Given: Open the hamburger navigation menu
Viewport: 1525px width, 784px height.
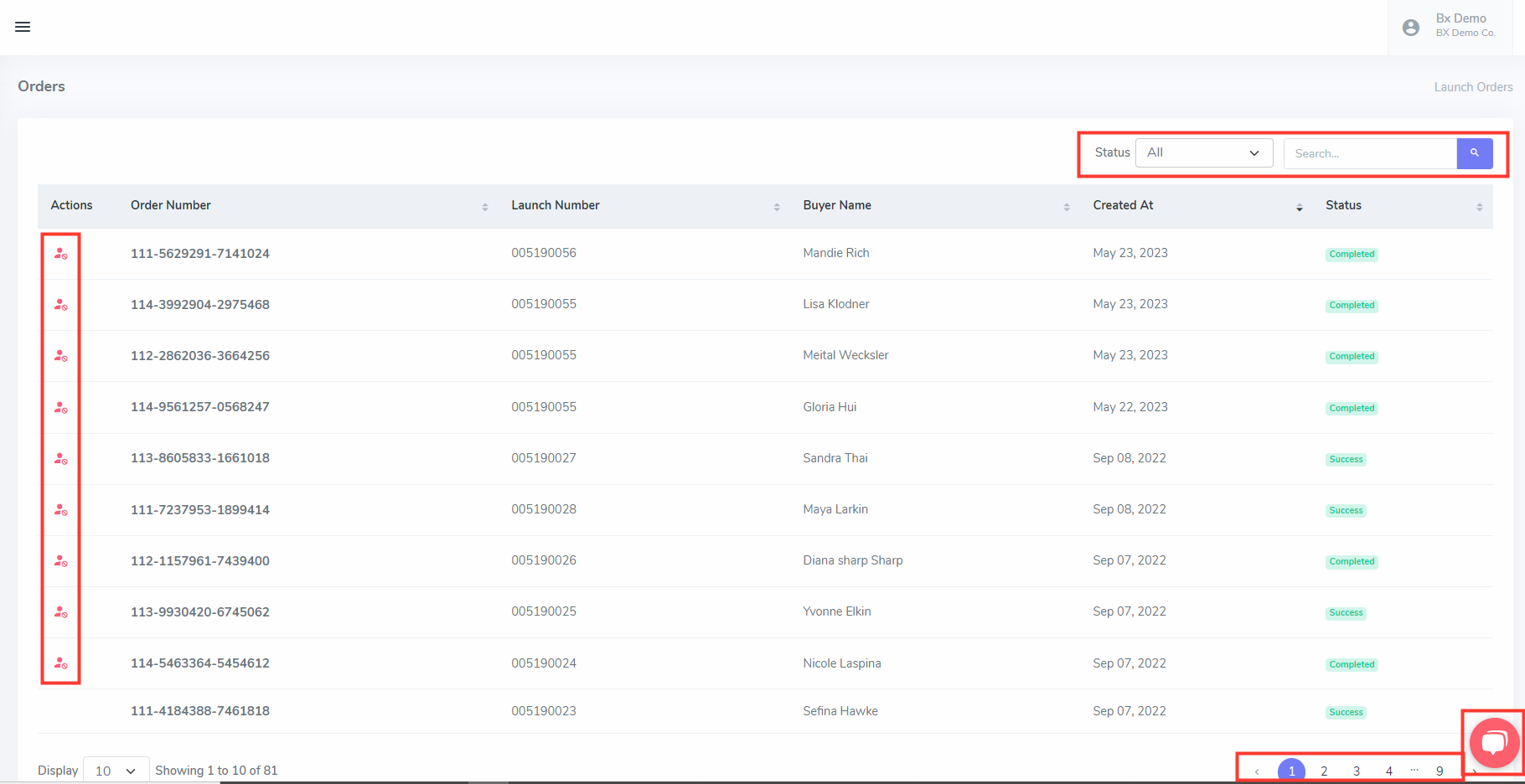Looking at the screenshot, I should 23,27.
